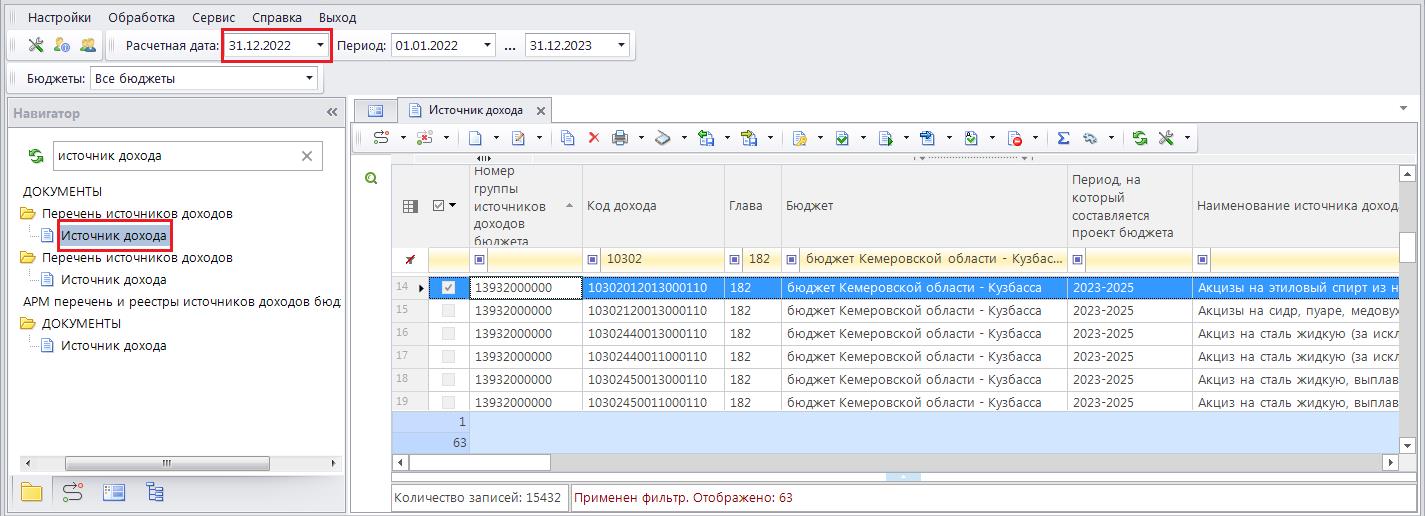This screenshot has width=1425, height=516.
Task: Open the tab list arrow at far right
Action: [x=1402, y=107]
